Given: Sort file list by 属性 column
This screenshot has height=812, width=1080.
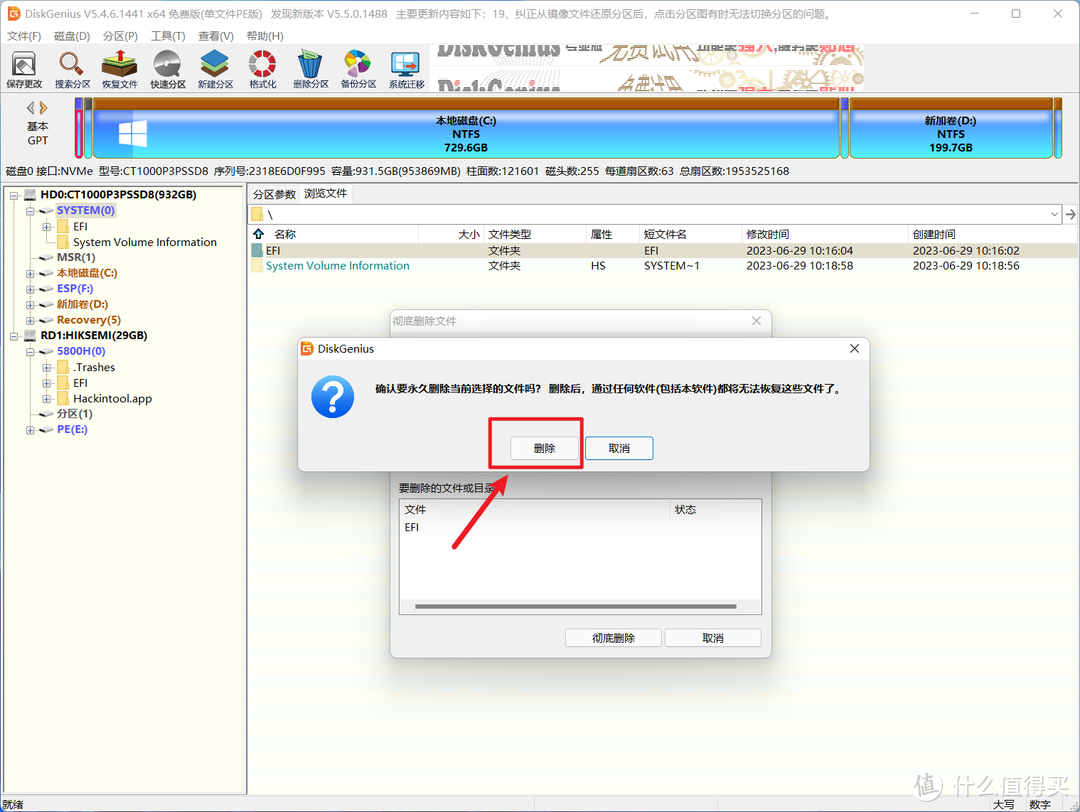Looking at the screenshot, I should [612, 234].
